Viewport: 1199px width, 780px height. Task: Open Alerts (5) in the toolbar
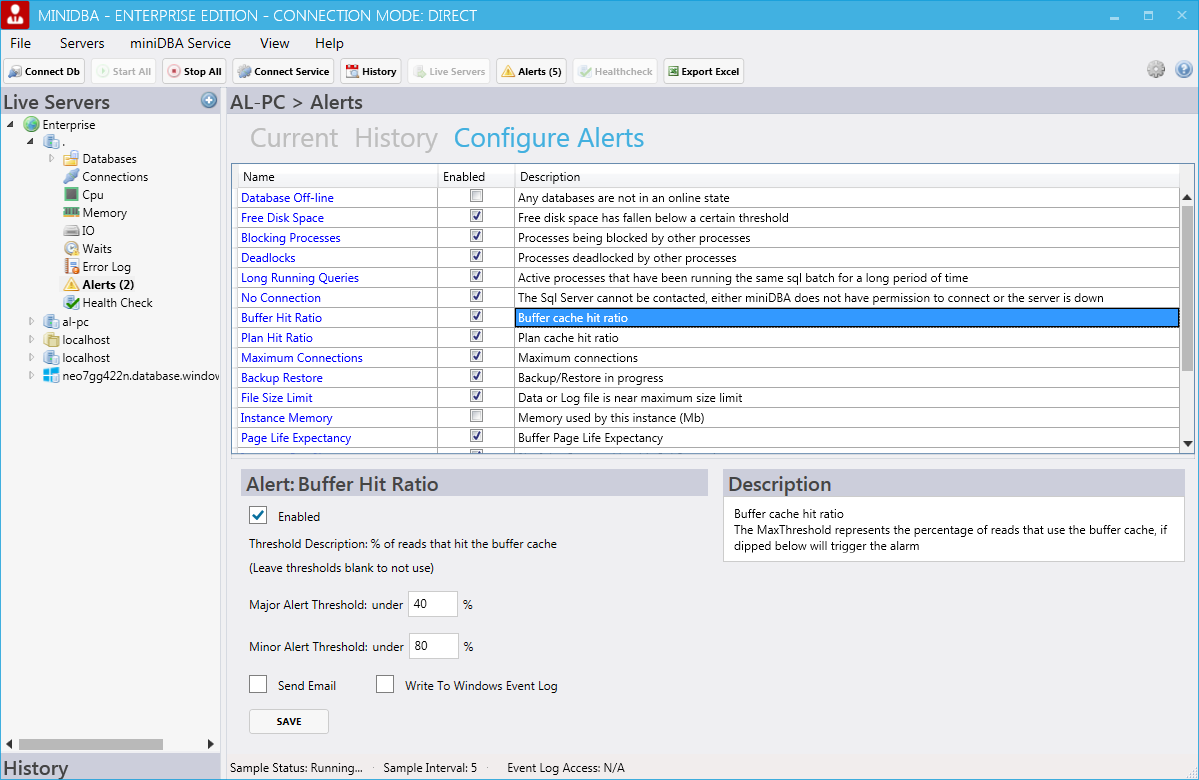click(x=531, y=71)
